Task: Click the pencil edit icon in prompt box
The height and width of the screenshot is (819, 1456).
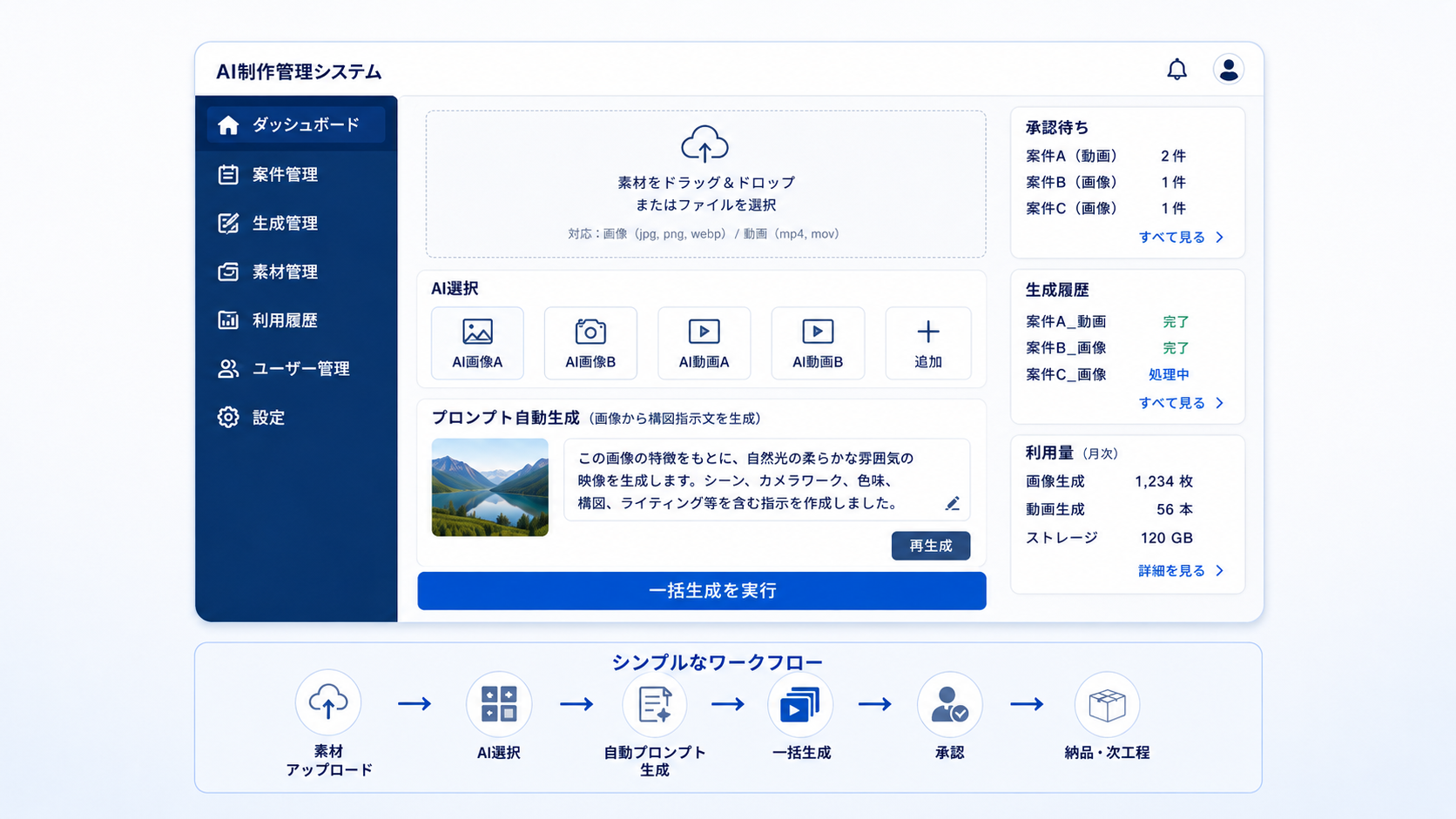Action: (x=953, y=504)
